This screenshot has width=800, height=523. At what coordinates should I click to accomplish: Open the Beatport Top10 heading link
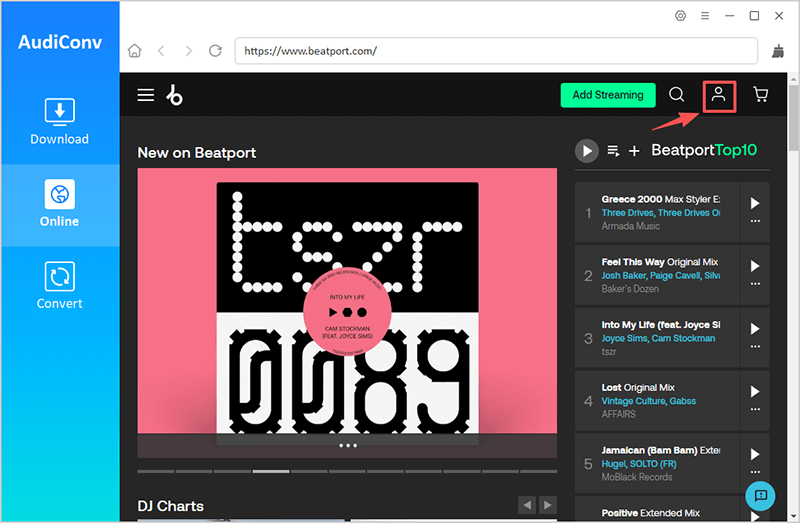[x=704, y=150]
